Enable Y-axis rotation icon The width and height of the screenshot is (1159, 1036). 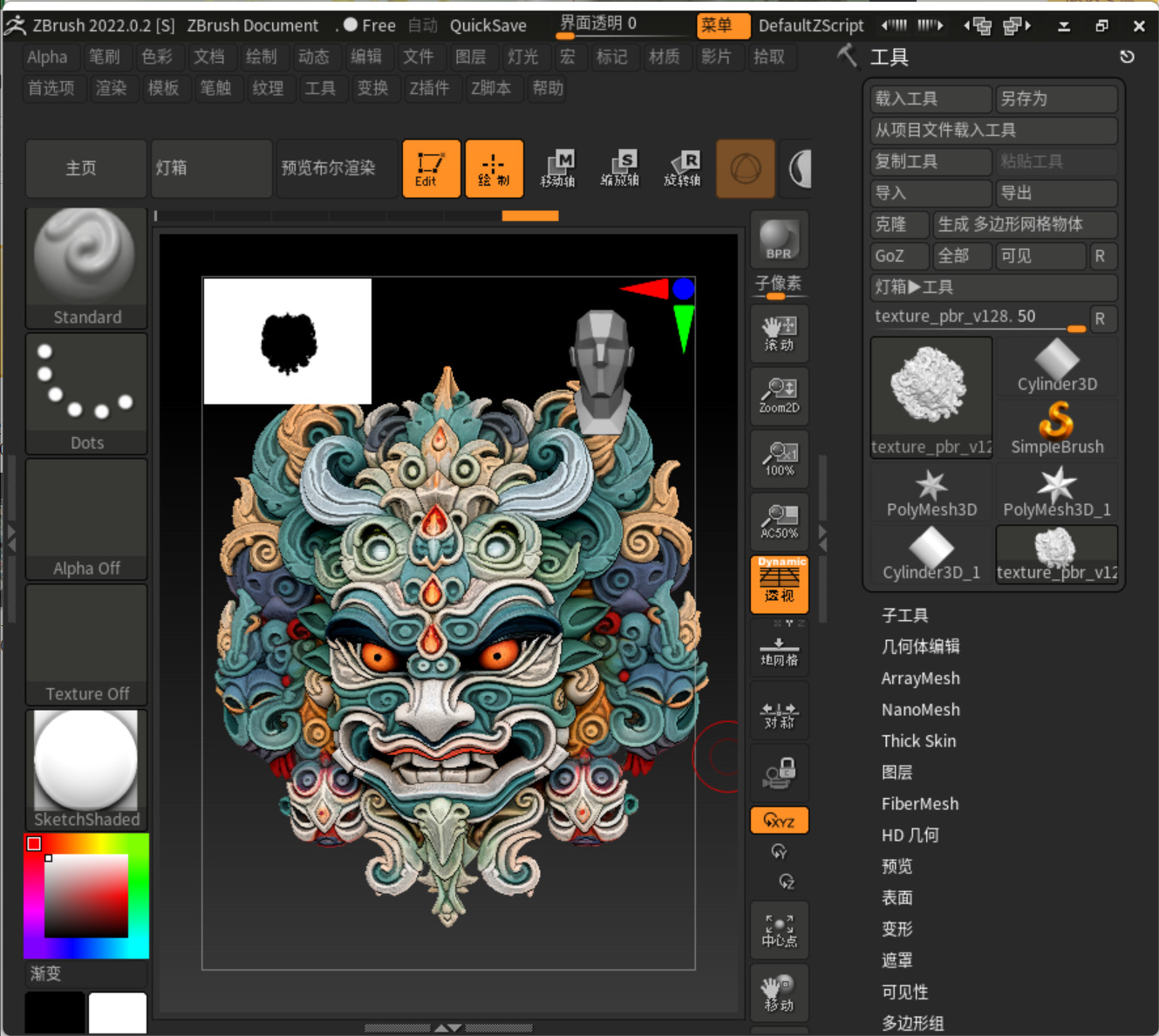779,851
